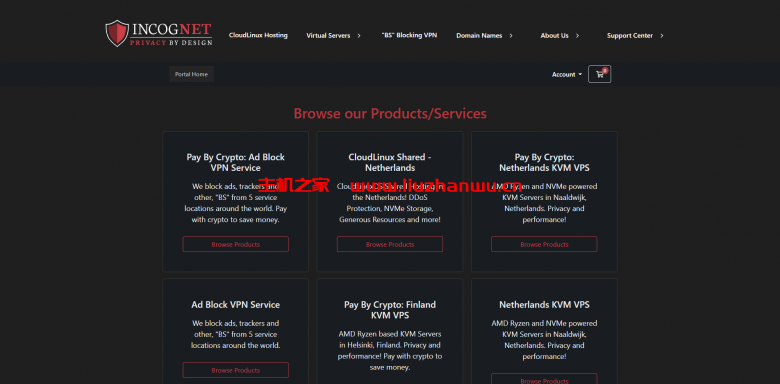This screenshot has width=780, height=384.
Task: Click 'Ad Block VPN Service' card title
Action: pos(236,305)
